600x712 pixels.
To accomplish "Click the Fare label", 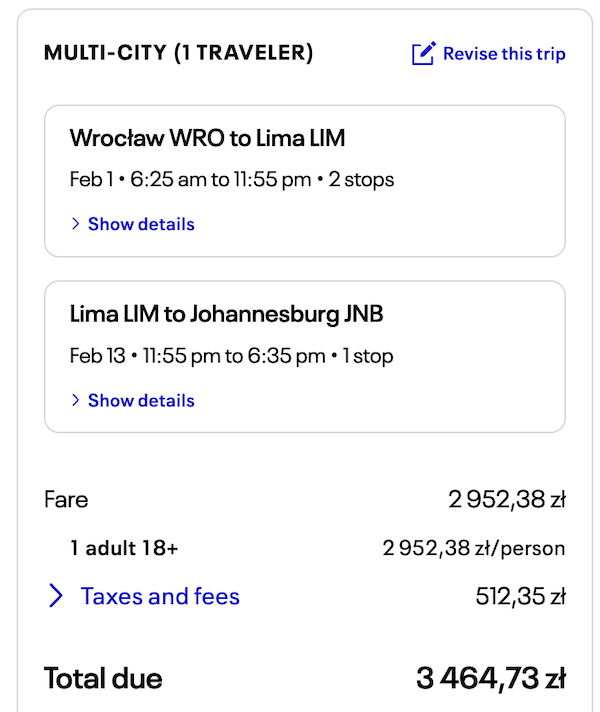I will click(66, 499).
